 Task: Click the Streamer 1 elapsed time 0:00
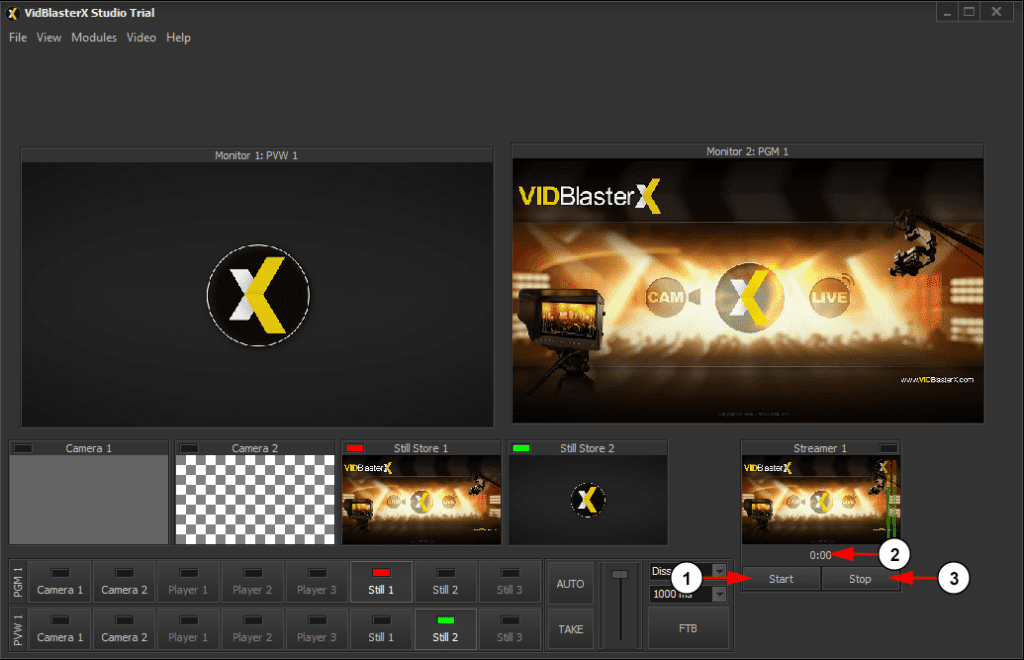(x=820, y=556)
